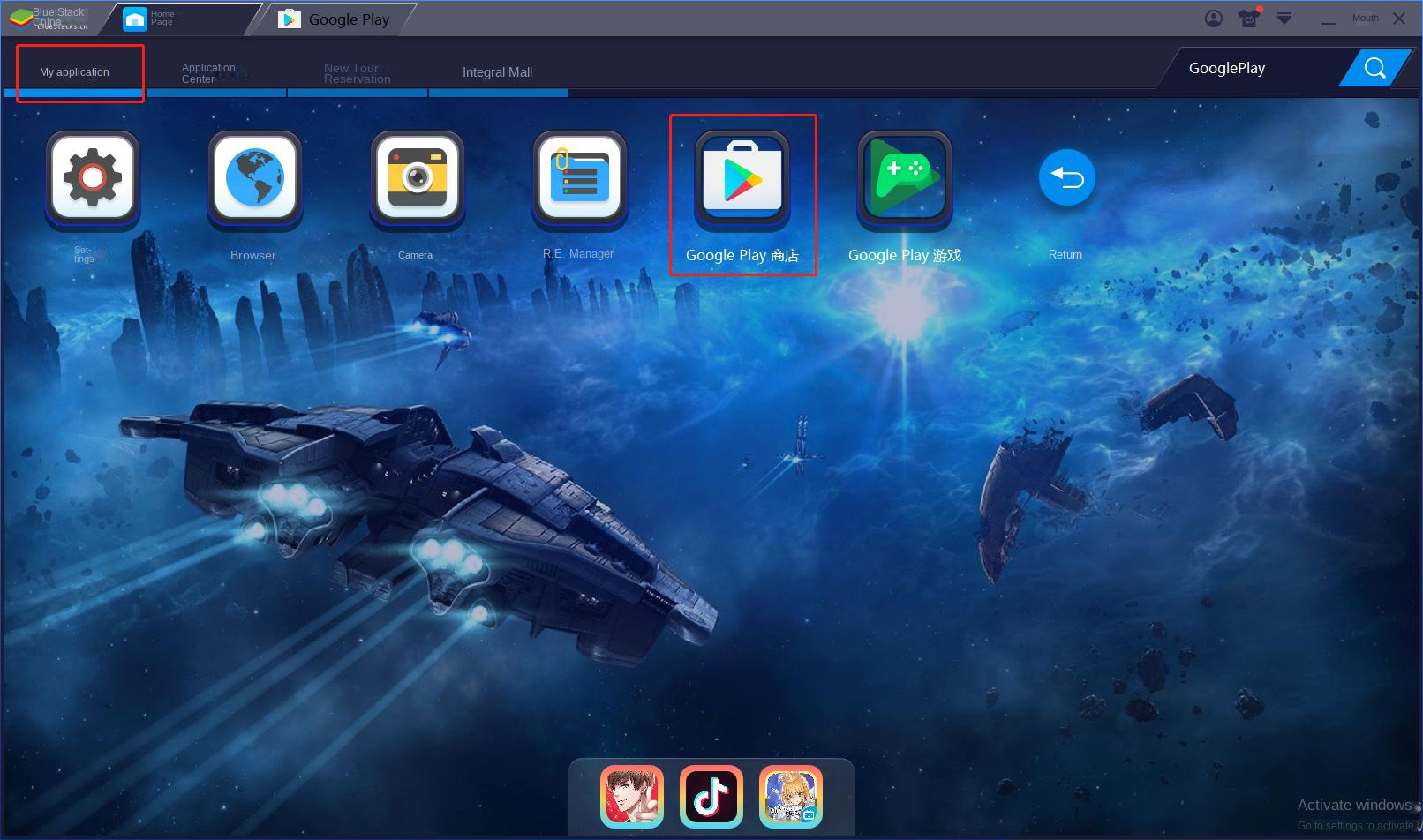1423x840 pixels.
Task: Click the GooglePlay search input field
Action: coord(1254,68)
